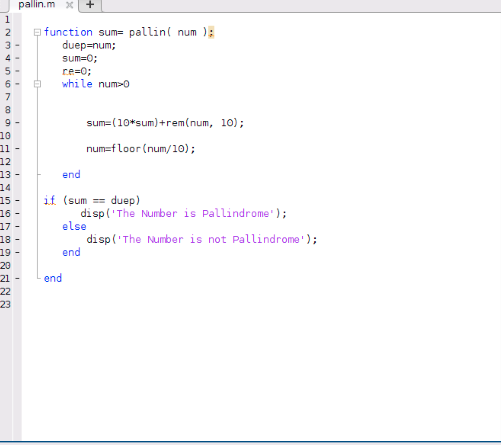
Task: Click 'num=floor(num/10);' line
Action: point(141,149)
